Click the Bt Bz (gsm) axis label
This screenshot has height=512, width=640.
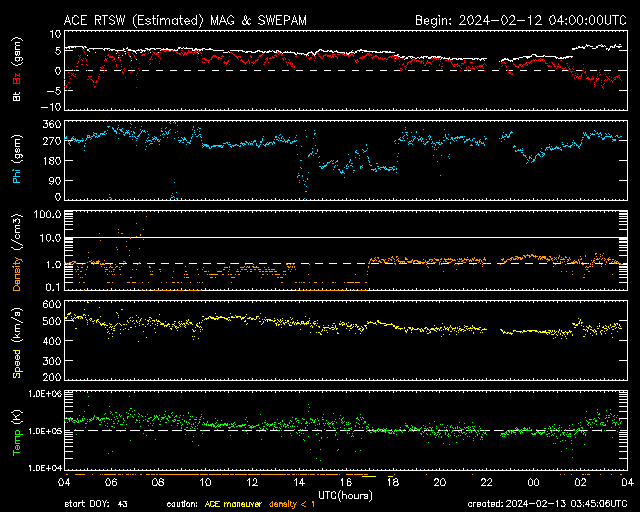[17, 70]
